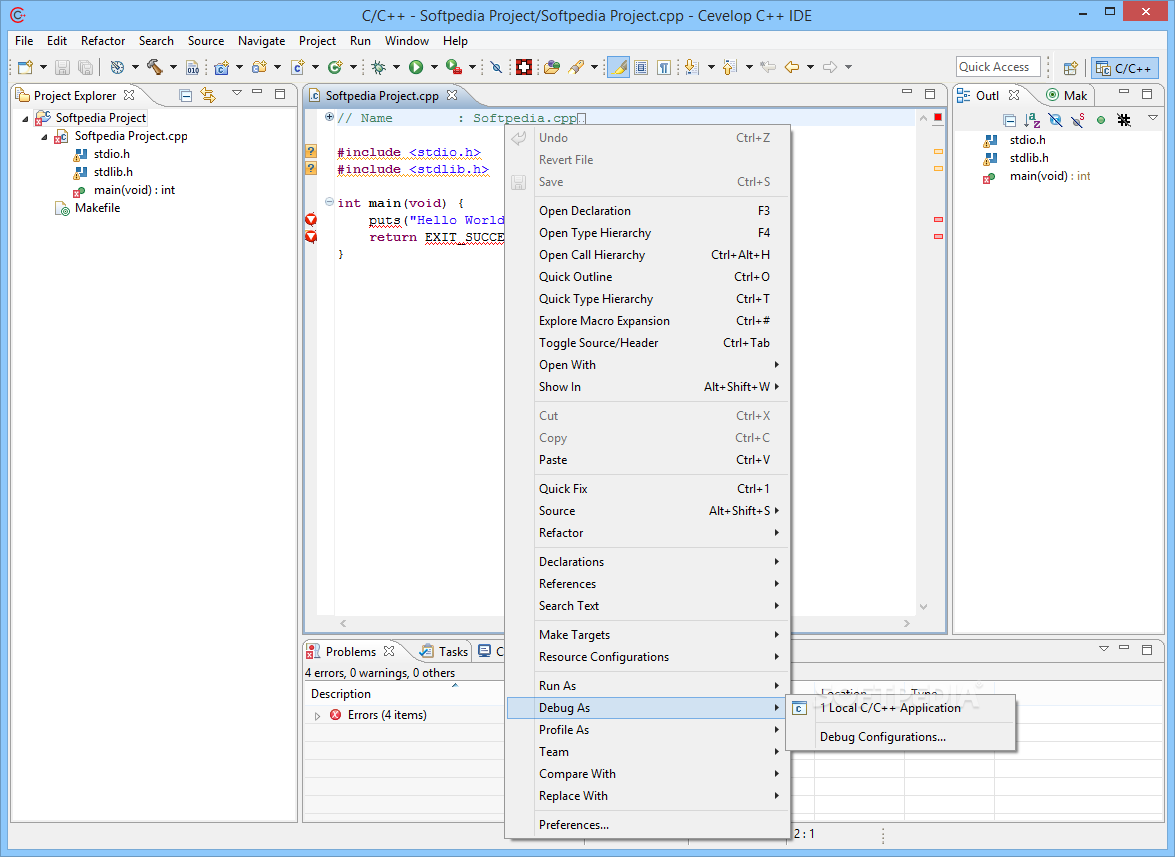Viewport: 1175px width, 857px height.
Task: Select Makefile in Project Explorer
Action: [97, 208]
